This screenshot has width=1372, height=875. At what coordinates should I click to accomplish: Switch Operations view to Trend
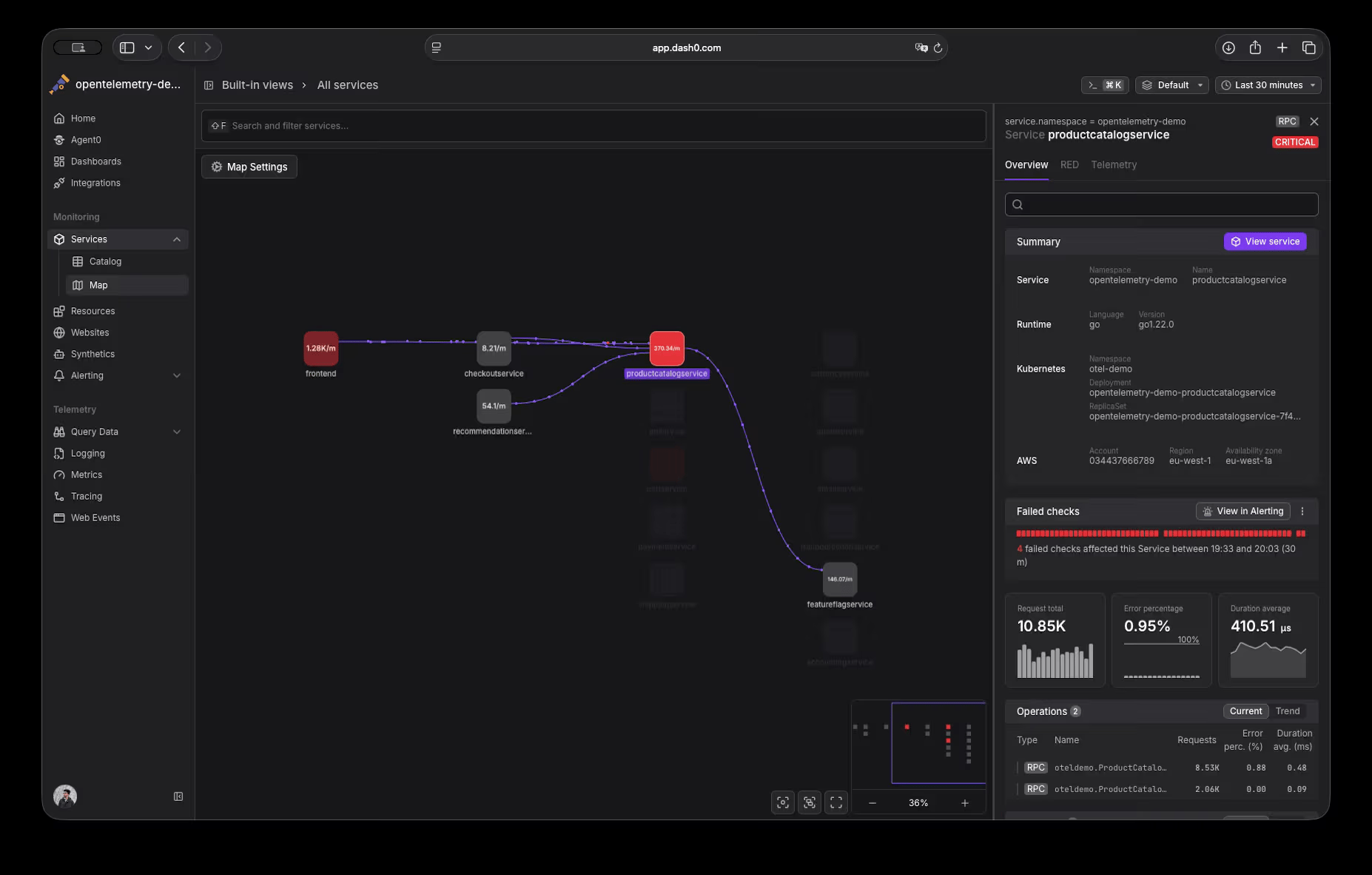coord(1287,711)
